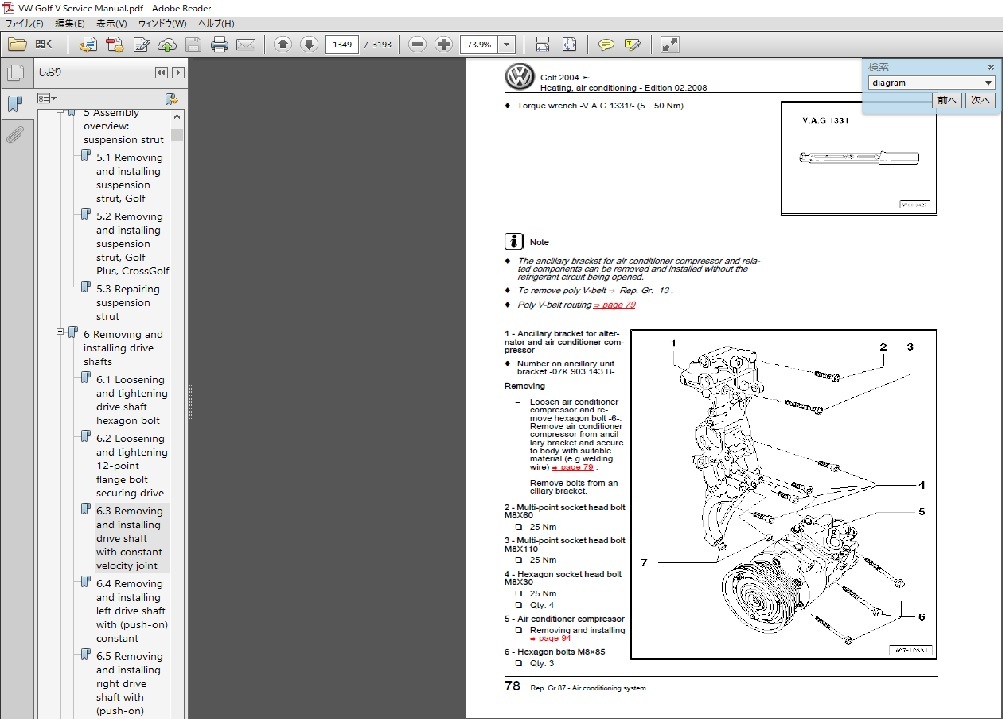Select bookmark 6.1 Loosening drive shaft hexagon bolt

click(131, 400)
